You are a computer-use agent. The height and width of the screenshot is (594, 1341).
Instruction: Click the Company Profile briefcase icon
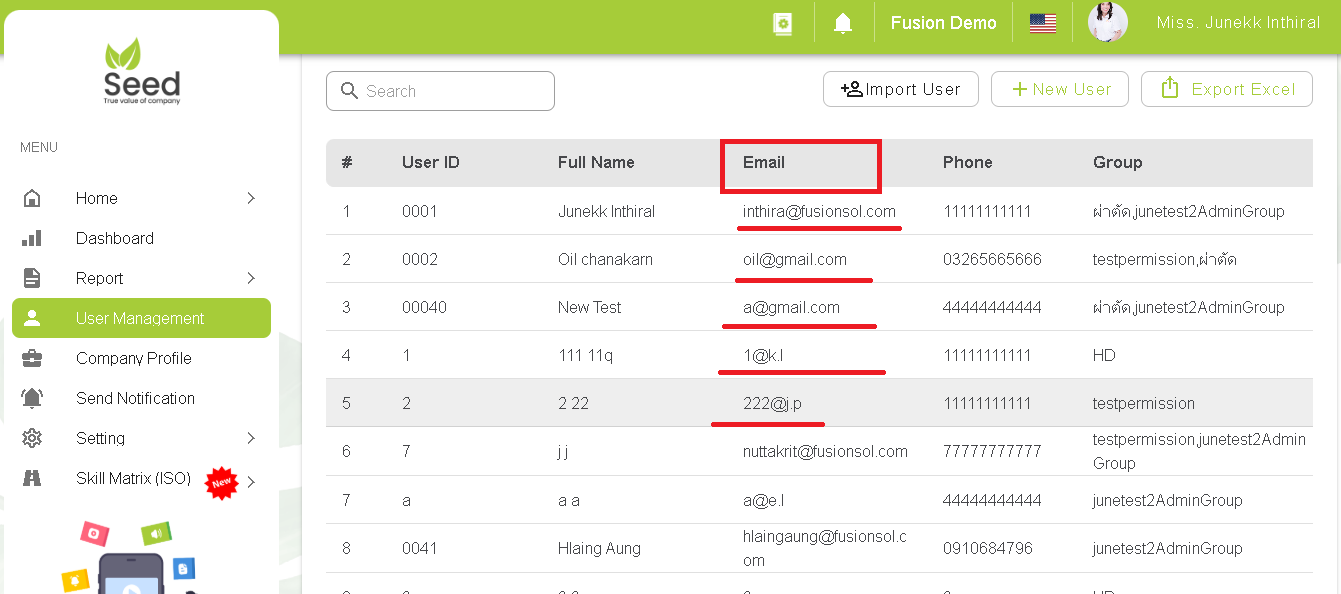[32, 358]
